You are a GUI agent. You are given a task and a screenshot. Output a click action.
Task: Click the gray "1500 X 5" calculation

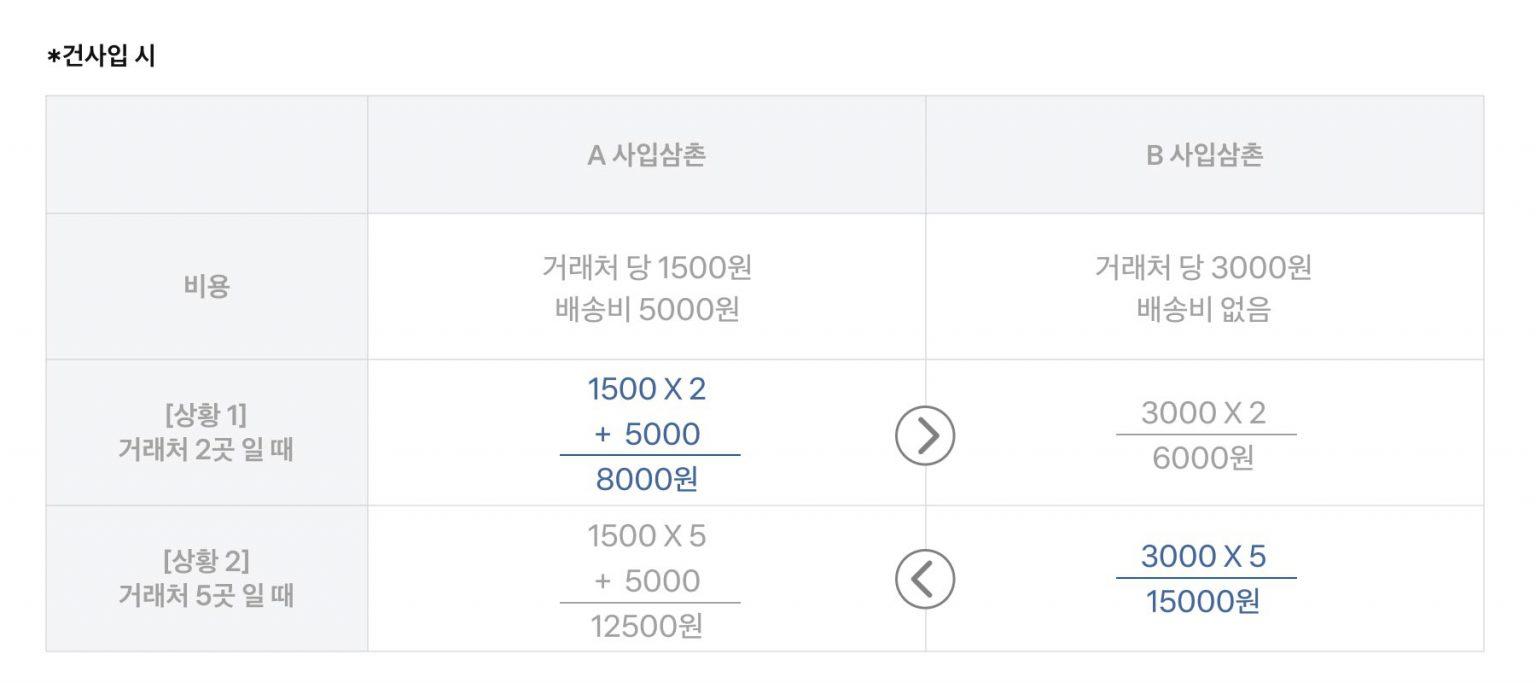point(646,536)
